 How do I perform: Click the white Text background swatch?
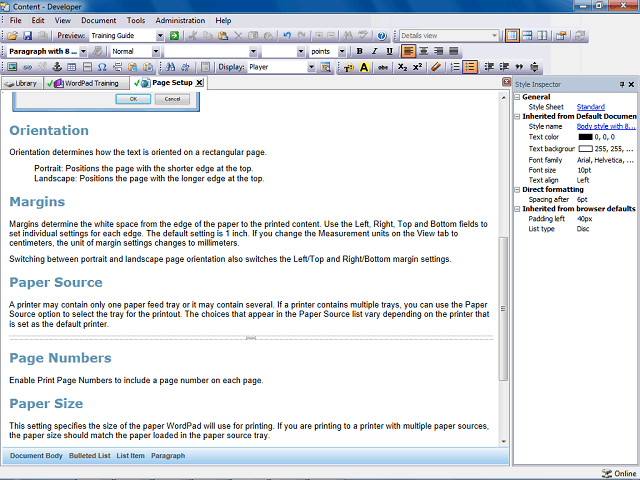coord(585,149)
